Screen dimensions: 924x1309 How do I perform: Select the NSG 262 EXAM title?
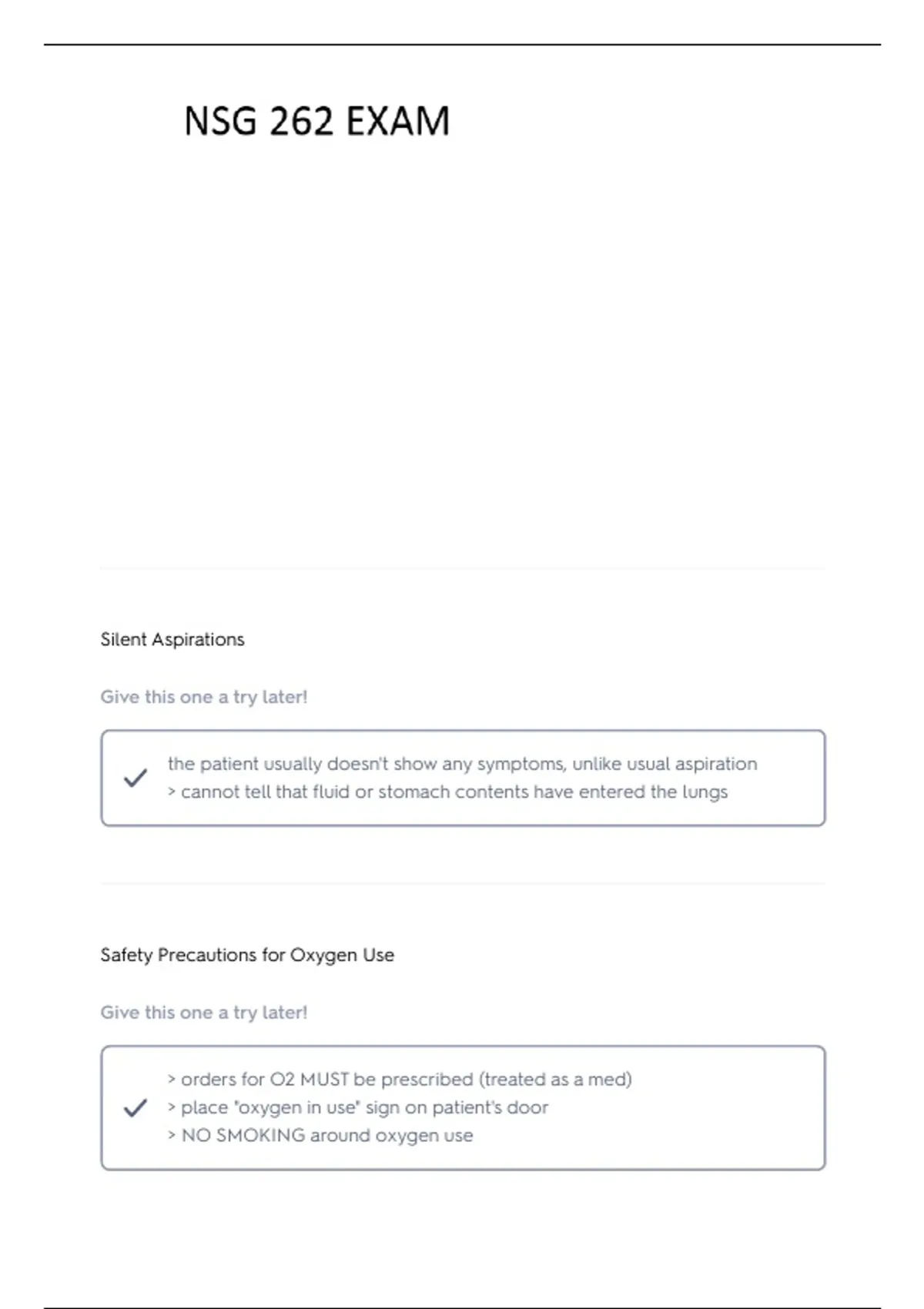(316, 122)
